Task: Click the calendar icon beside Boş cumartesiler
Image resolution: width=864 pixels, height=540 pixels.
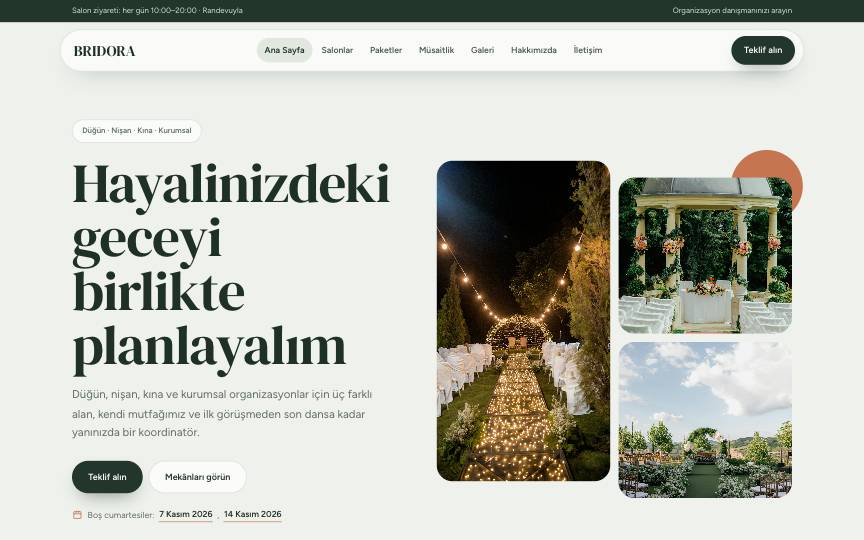Action: 77,515
